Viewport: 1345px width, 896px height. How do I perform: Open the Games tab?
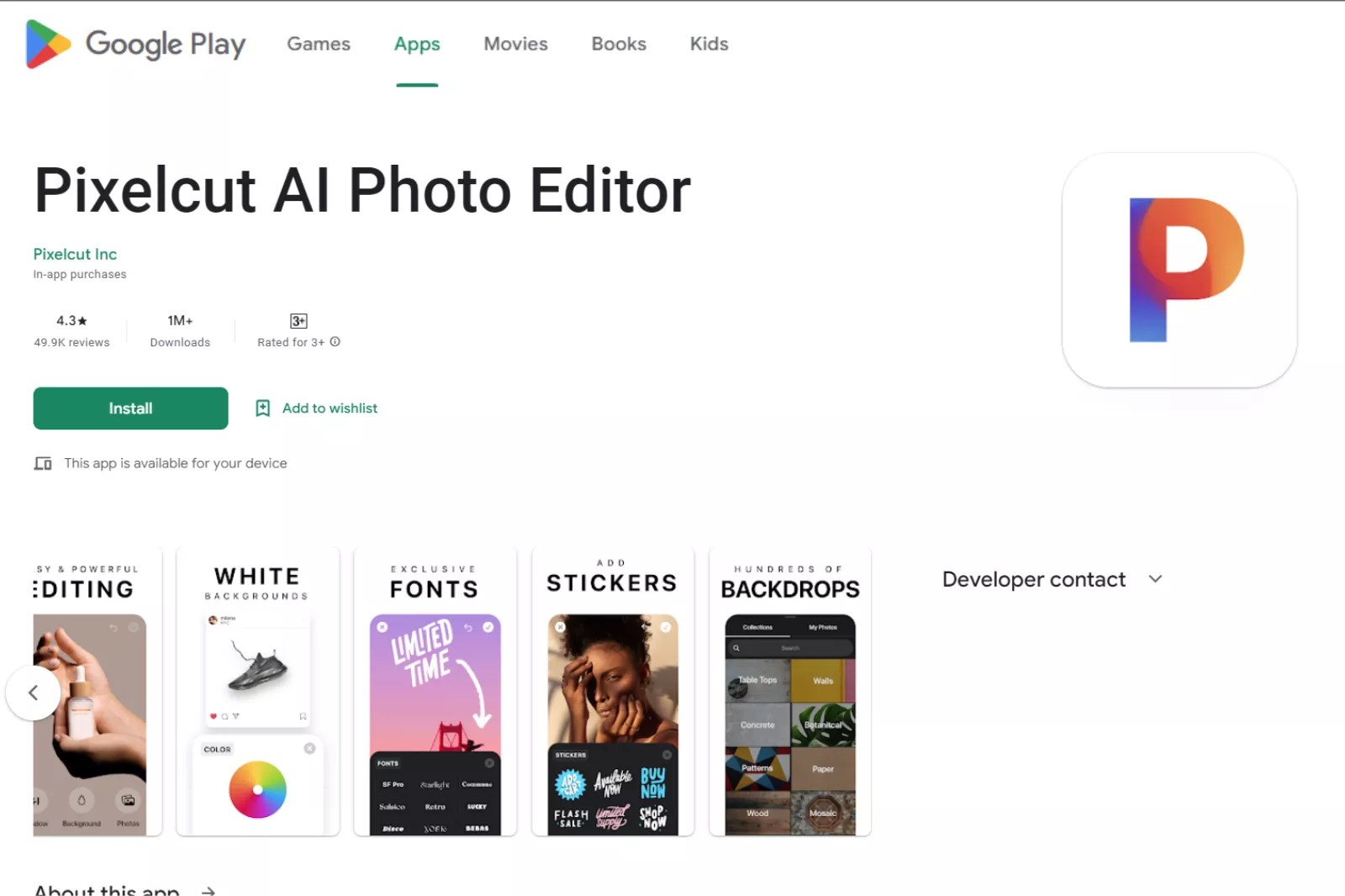click(x=319, y=44)
